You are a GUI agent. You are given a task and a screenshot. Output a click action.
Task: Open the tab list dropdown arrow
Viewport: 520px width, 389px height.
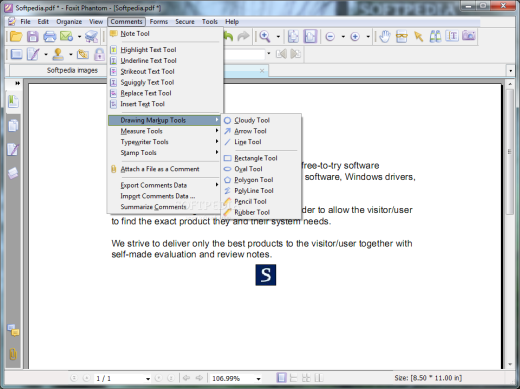[x=510, y=71]
